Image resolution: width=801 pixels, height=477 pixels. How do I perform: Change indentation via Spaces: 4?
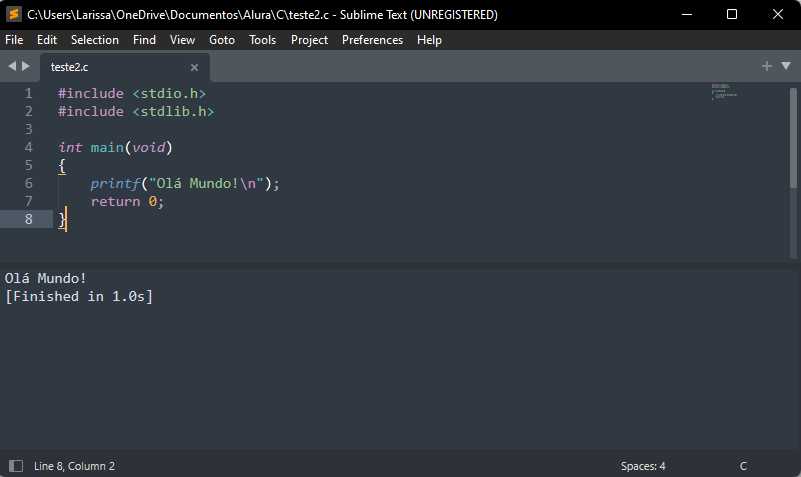[x=642, y=466]
